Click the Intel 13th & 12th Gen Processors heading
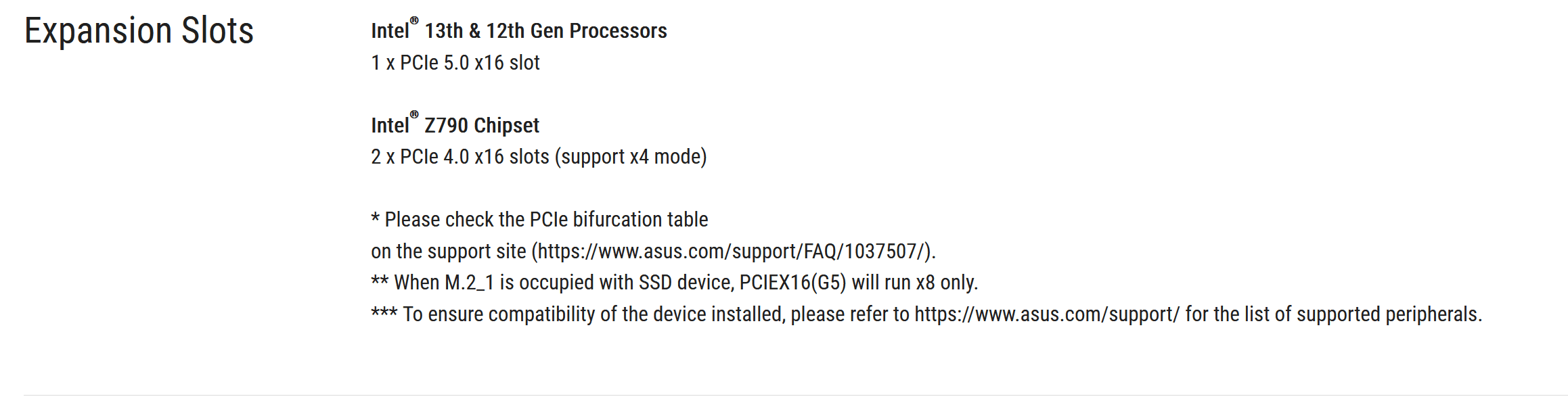 tap(518, 31)
